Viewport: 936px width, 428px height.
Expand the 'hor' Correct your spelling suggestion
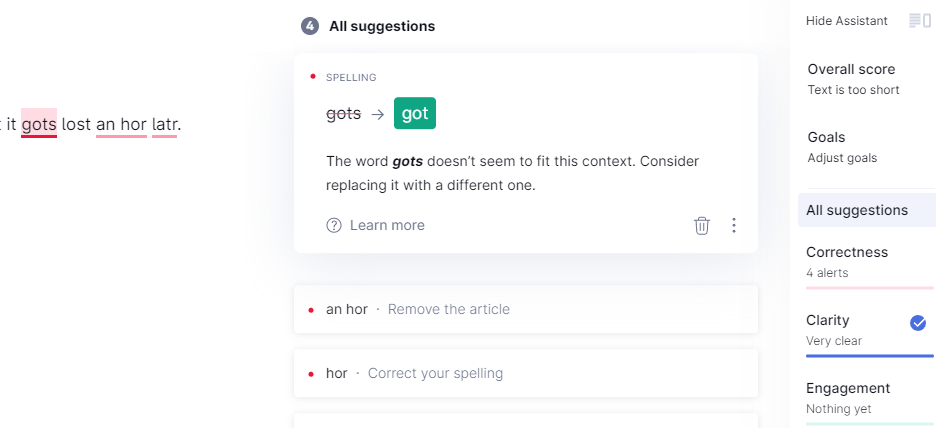point(526,374)
